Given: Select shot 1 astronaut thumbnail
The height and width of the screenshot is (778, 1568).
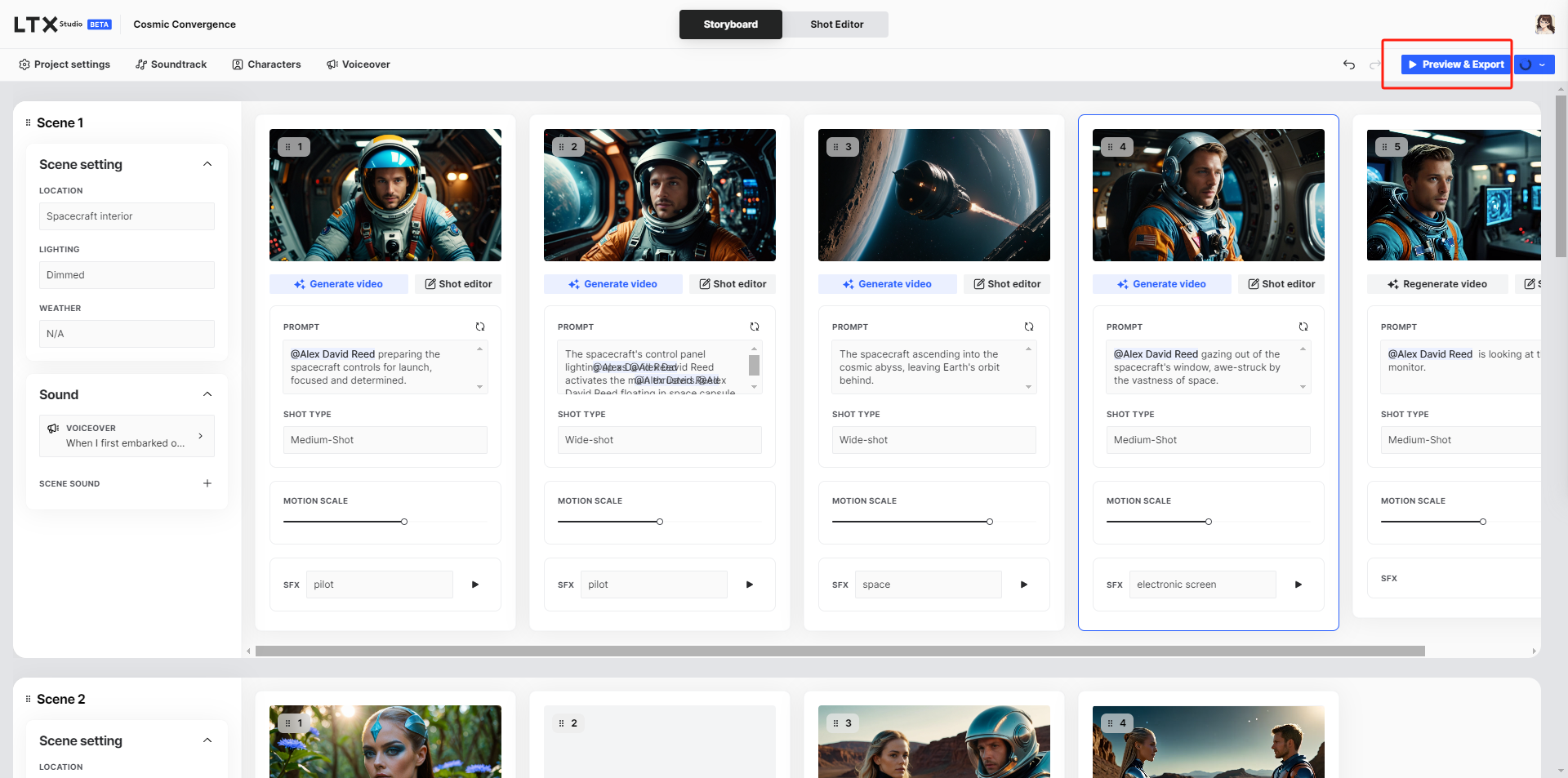Looking at the screenshot, I should tap(385, 195).
